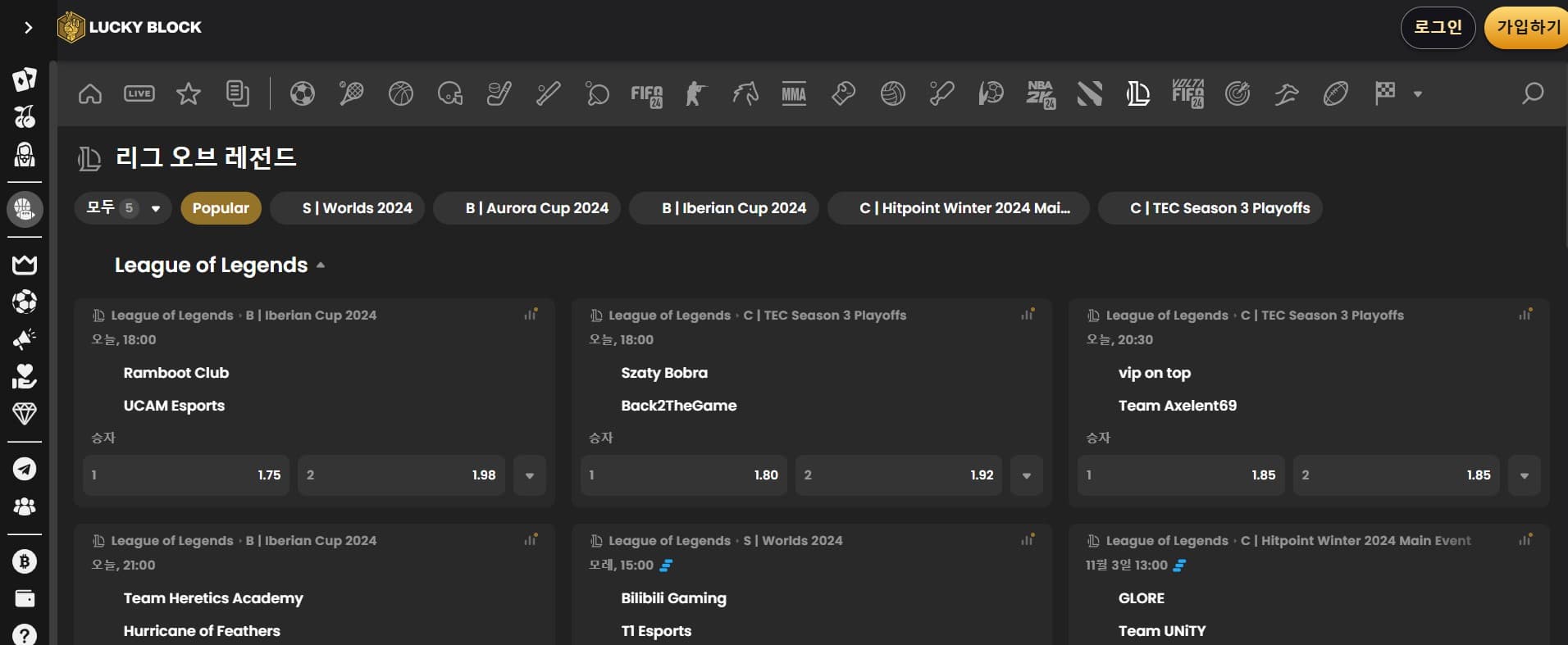Open the Telegram paper plane icon
The height and width of the screenshot is (645, 1568).
25,469
